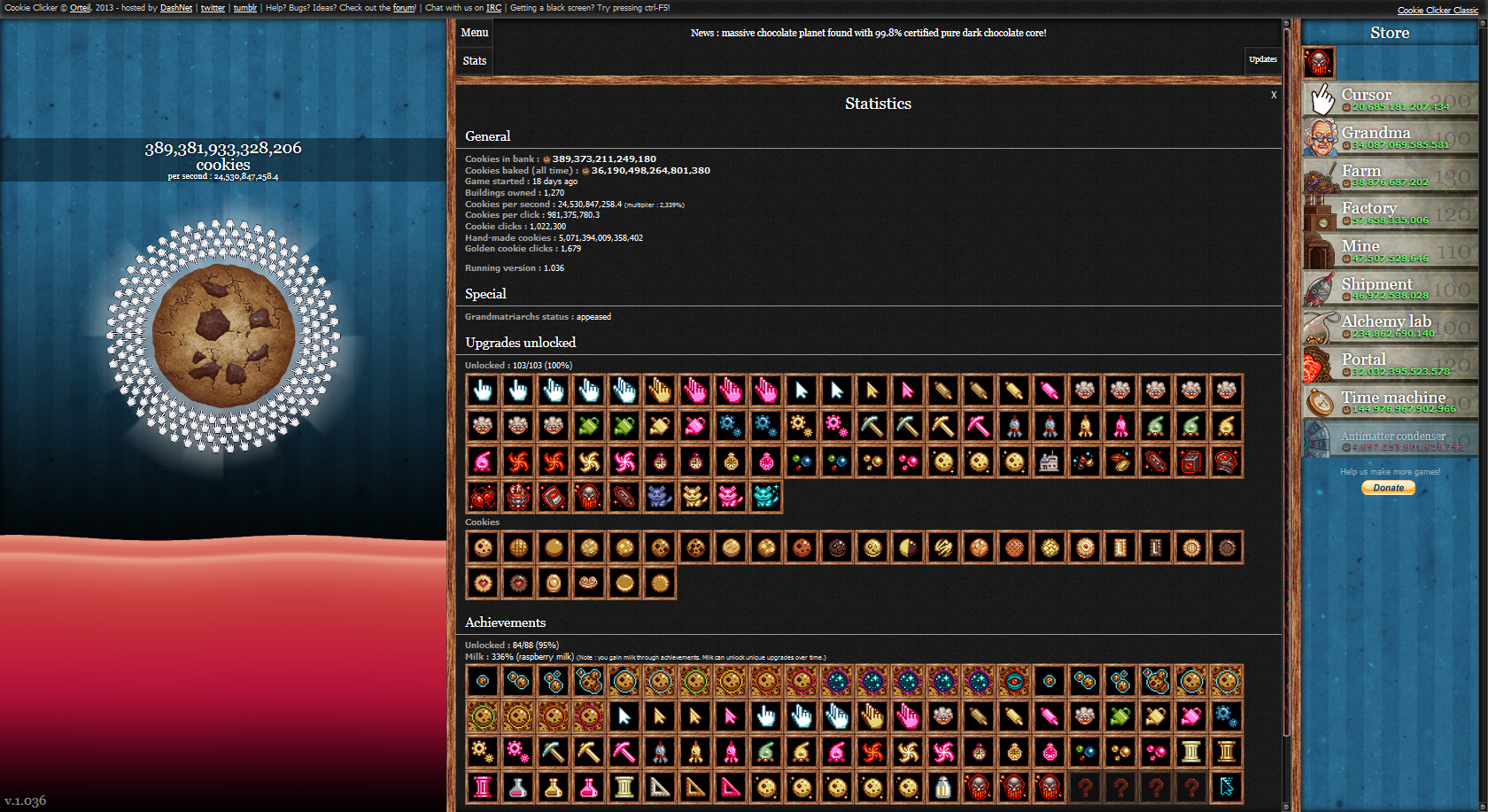Select the dark chocolate cookie icon
The image size is (1488, 812).
(x=836, y=548)
